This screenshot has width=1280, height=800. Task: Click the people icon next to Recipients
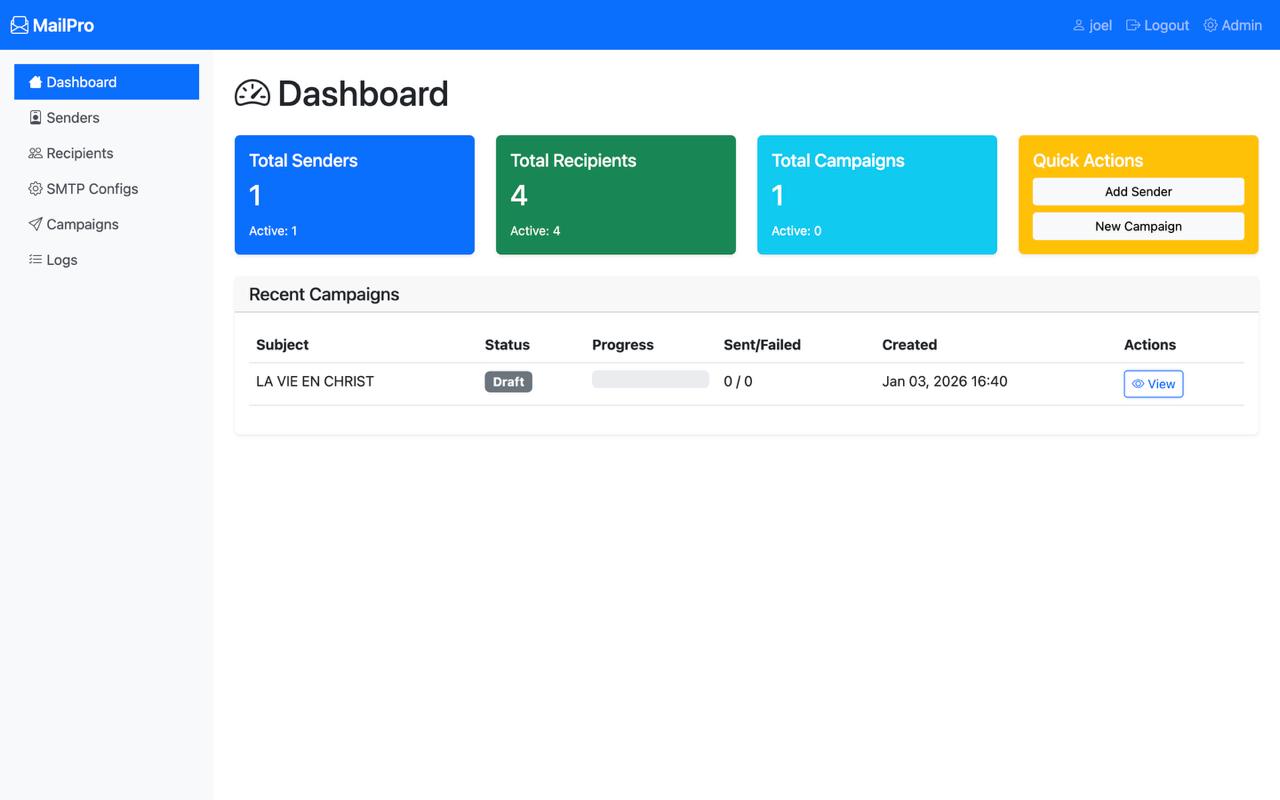tap(35, 153)
